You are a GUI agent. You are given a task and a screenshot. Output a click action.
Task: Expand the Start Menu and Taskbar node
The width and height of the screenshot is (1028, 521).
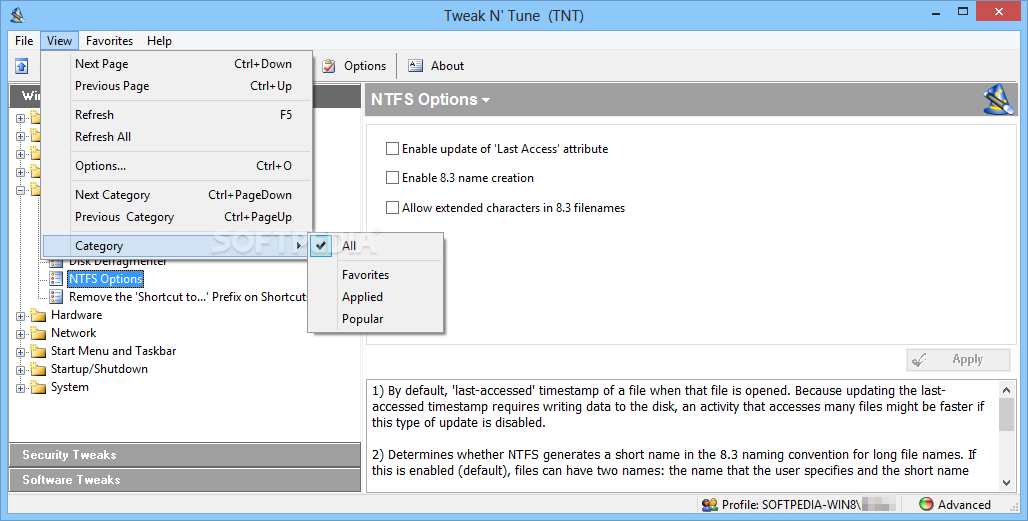tap(20, 352)
